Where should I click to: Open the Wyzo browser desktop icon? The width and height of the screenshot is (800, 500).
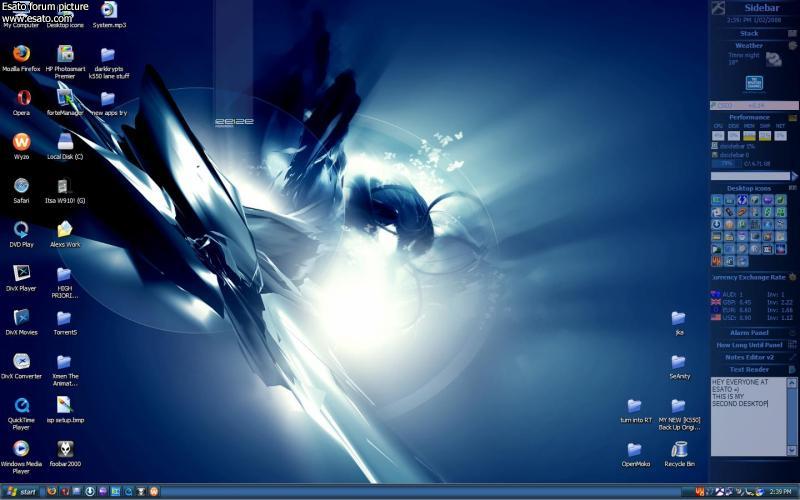21,146
